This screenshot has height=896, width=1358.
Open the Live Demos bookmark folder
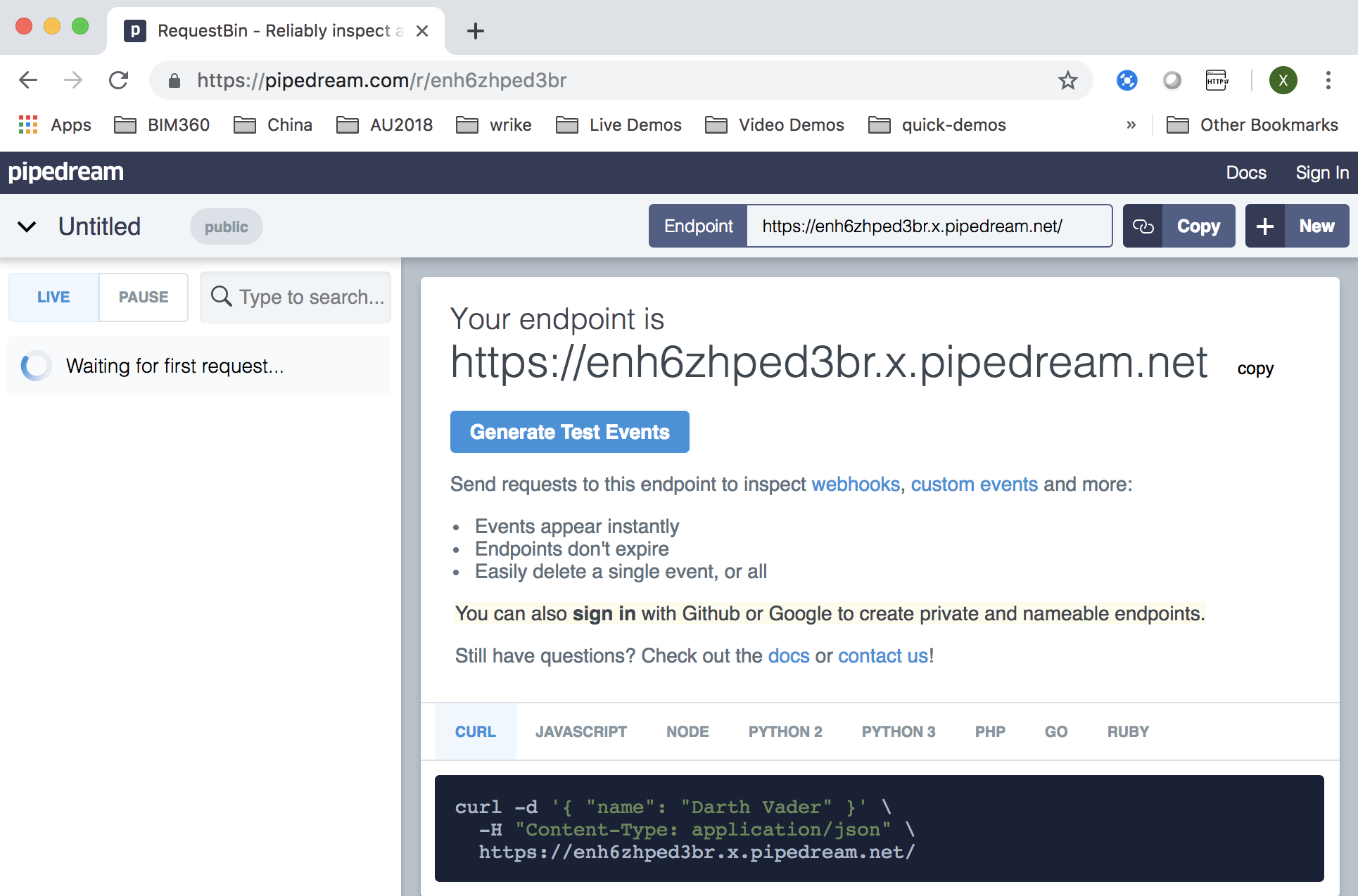(x=618, y=125)
